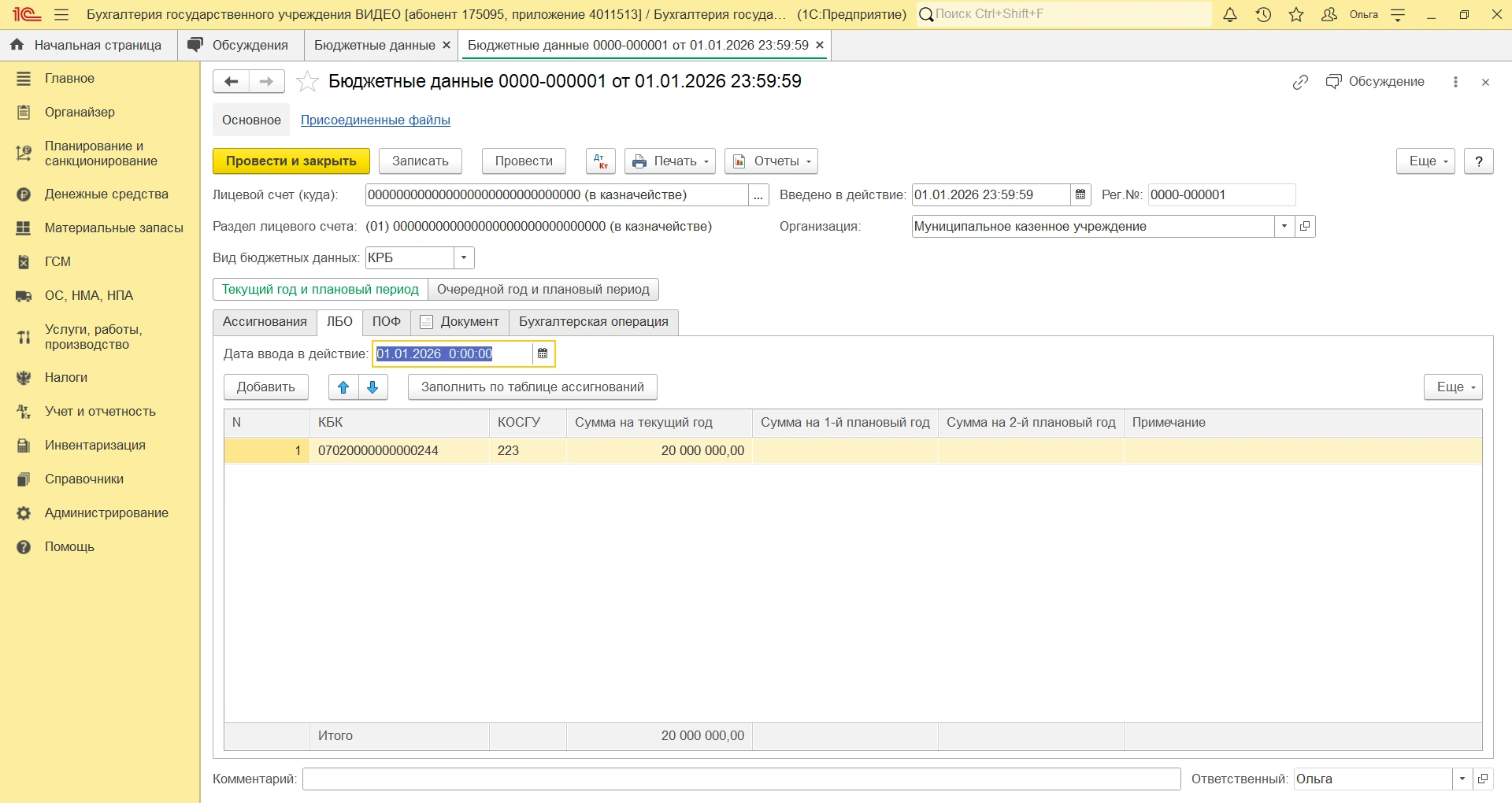Viewport: 1512px width, 803px height.
Task: Switch to Бюджетные данные list tab
Action: click(375, 46)
